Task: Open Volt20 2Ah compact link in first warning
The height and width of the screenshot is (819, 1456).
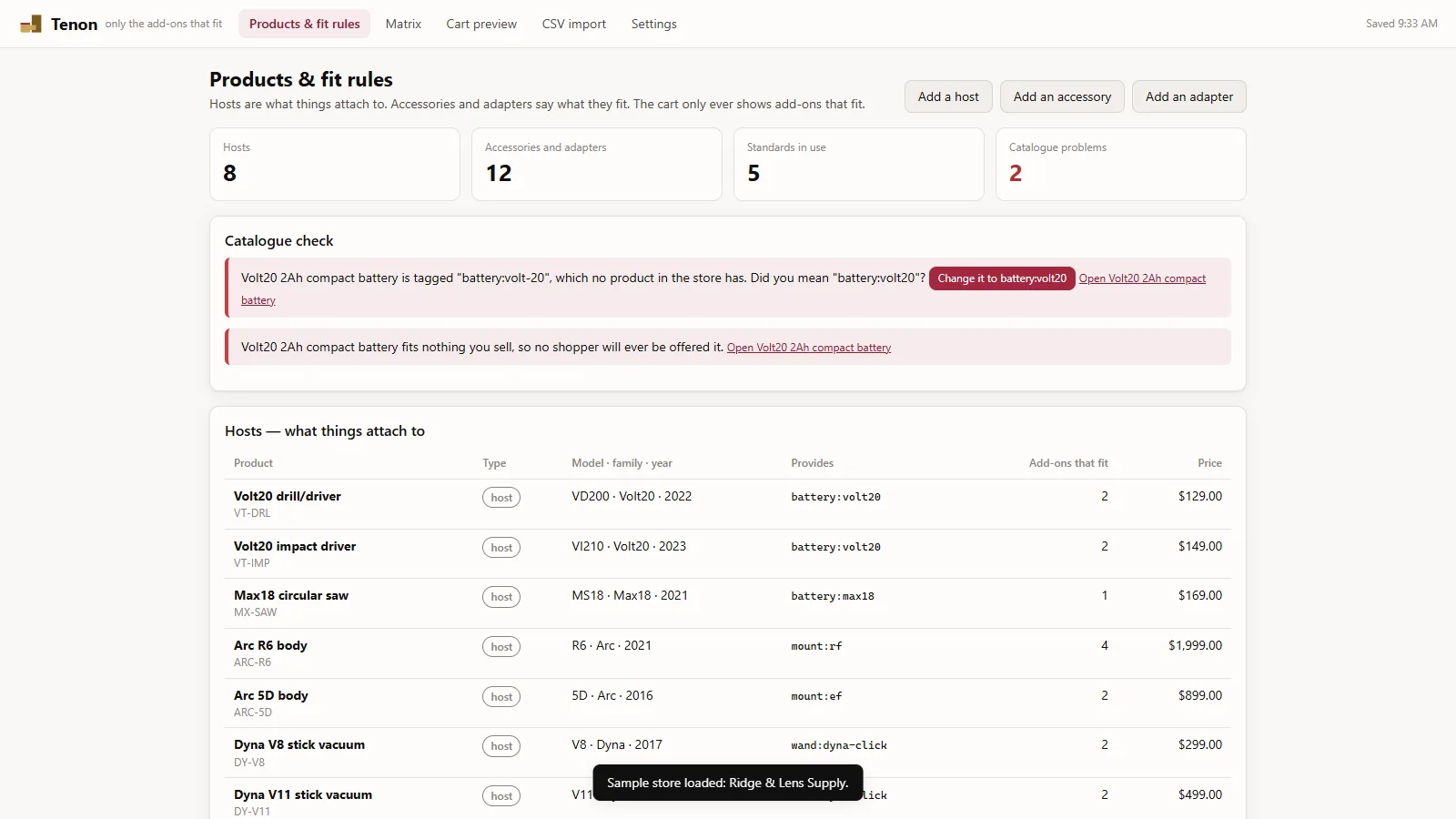Action: pyautogui.click(x=1142, y=278)
